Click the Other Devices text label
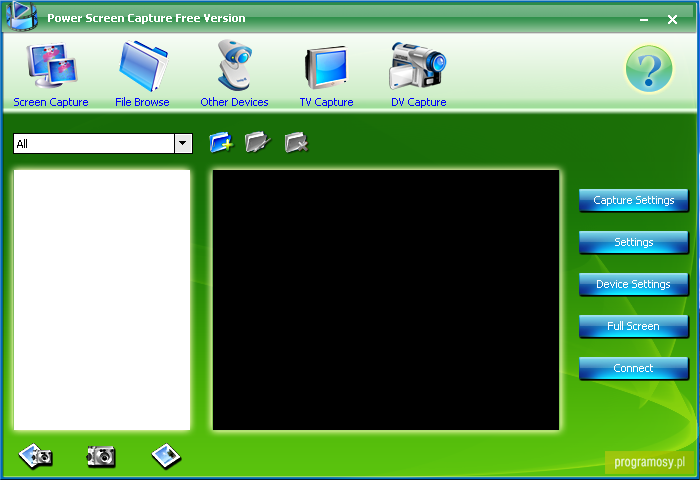 234,102
